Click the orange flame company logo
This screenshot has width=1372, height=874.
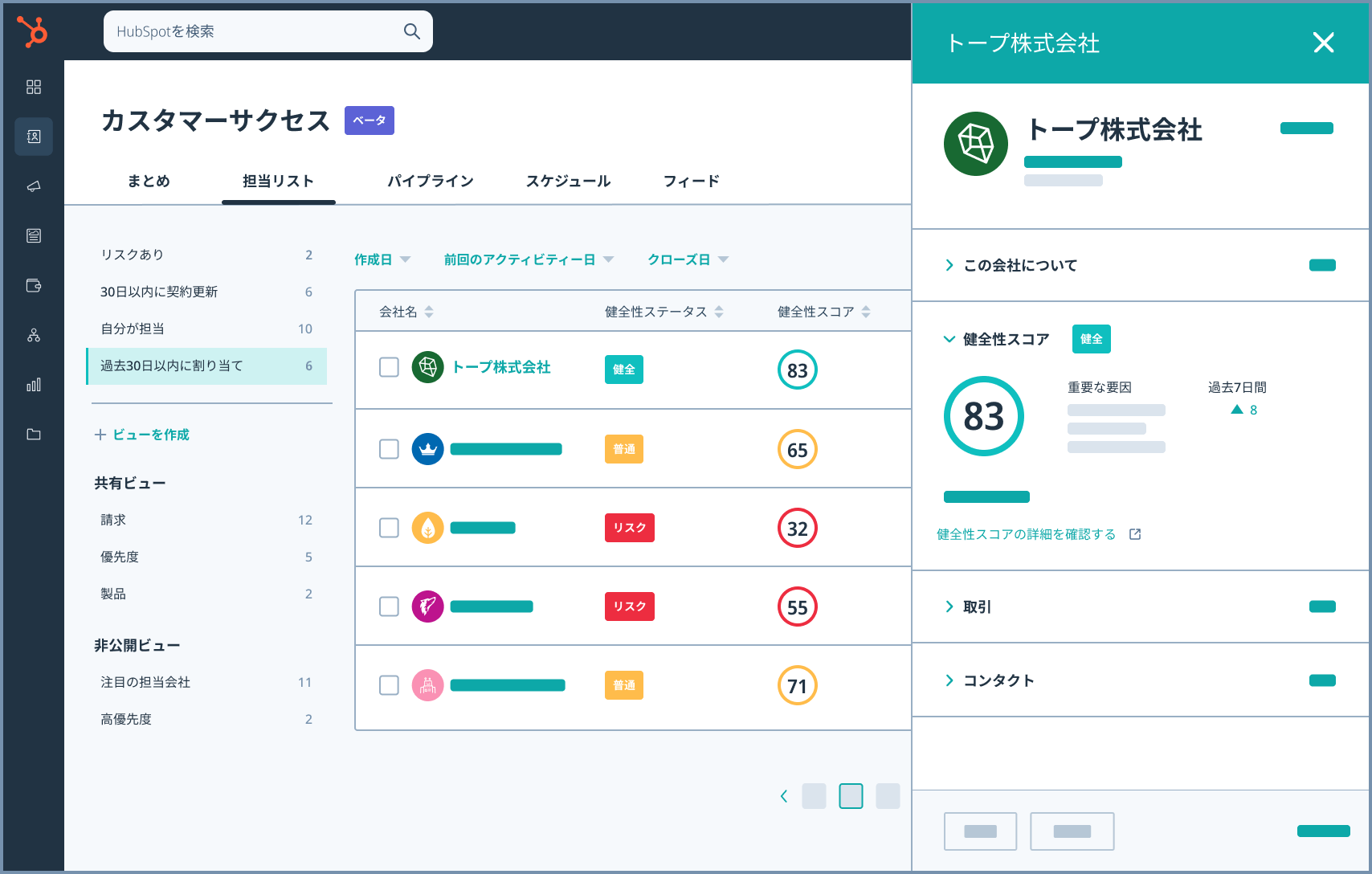pyautogui.click(x=428, y=528)
